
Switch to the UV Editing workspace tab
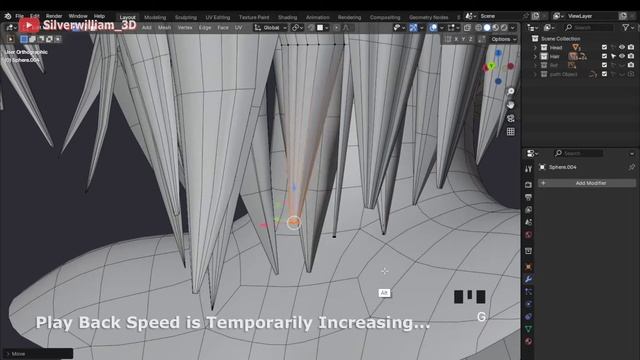click(x=218, y=17)
